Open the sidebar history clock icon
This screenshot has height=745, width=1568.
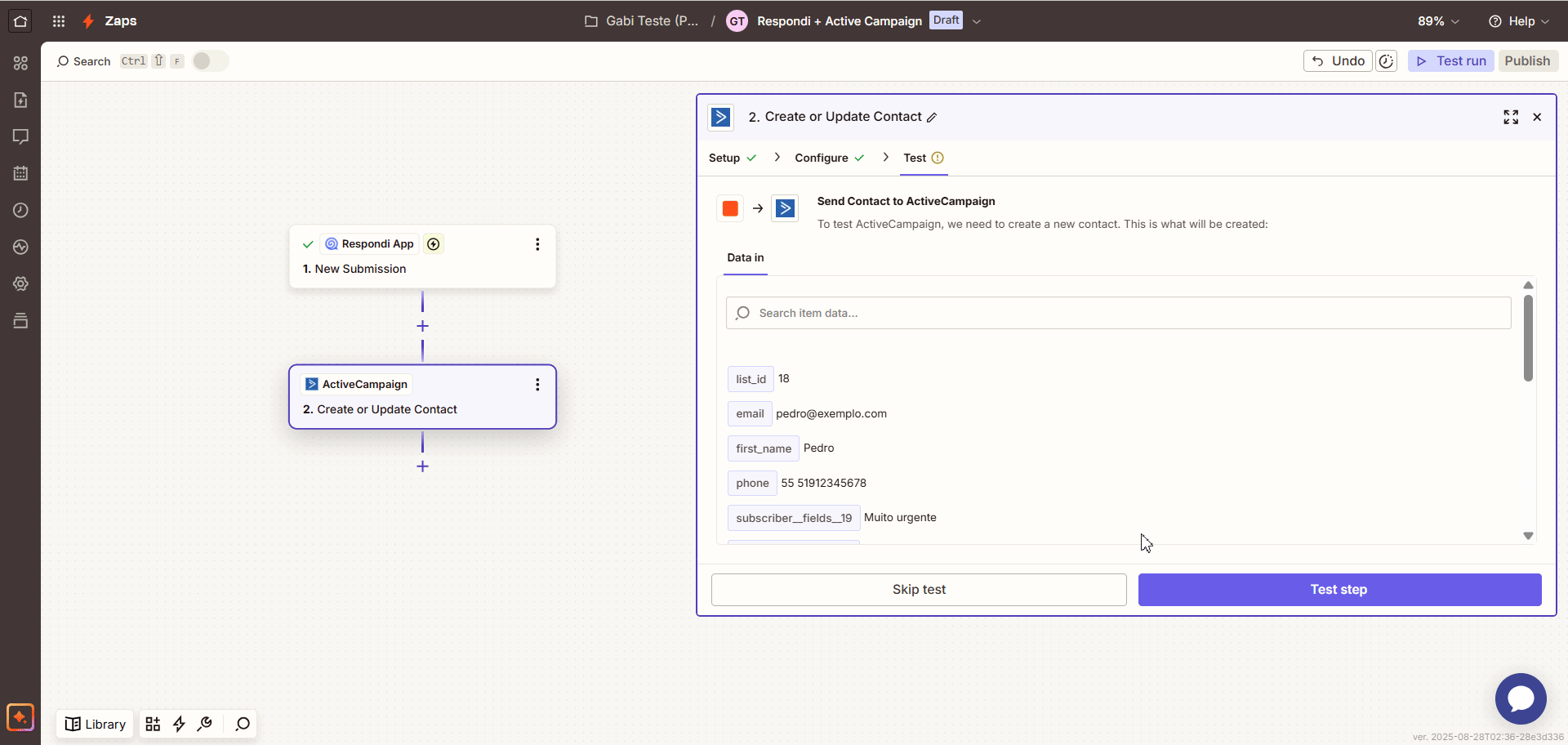click(x=20, y=210)
